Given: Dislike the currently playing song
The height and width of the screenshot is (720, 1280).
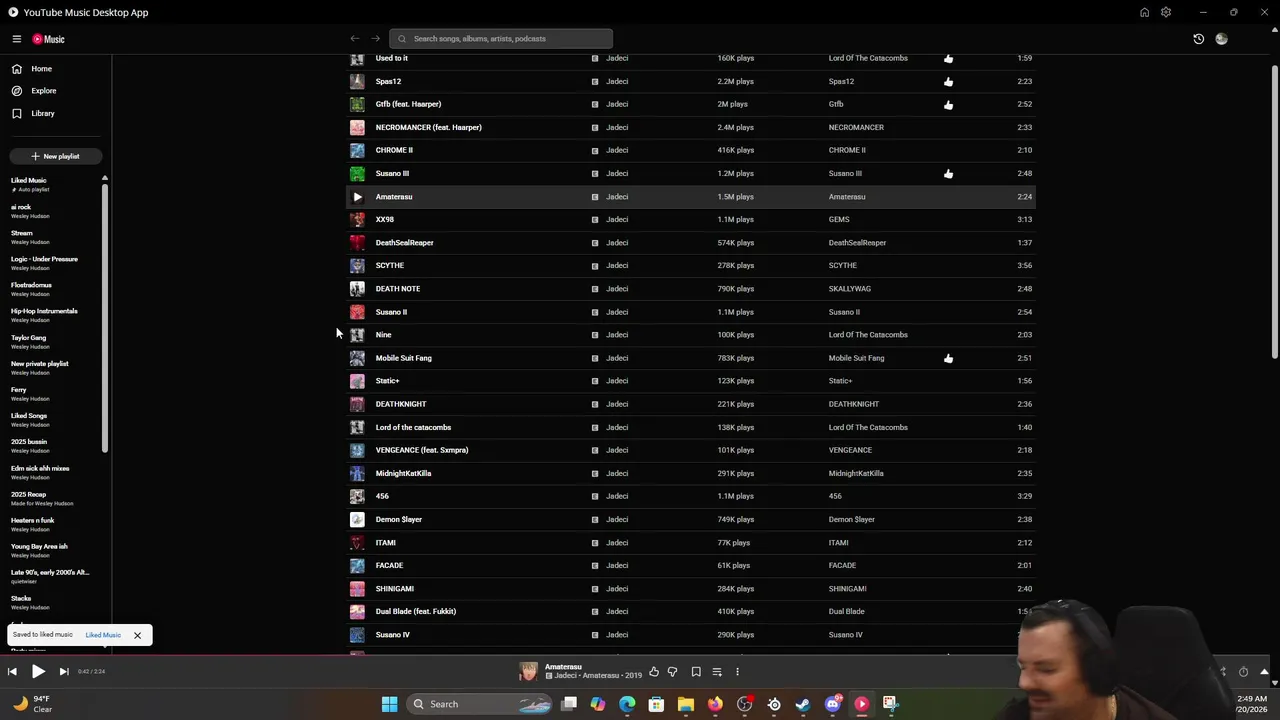Looking at the screenshot, I should [673, 672].
